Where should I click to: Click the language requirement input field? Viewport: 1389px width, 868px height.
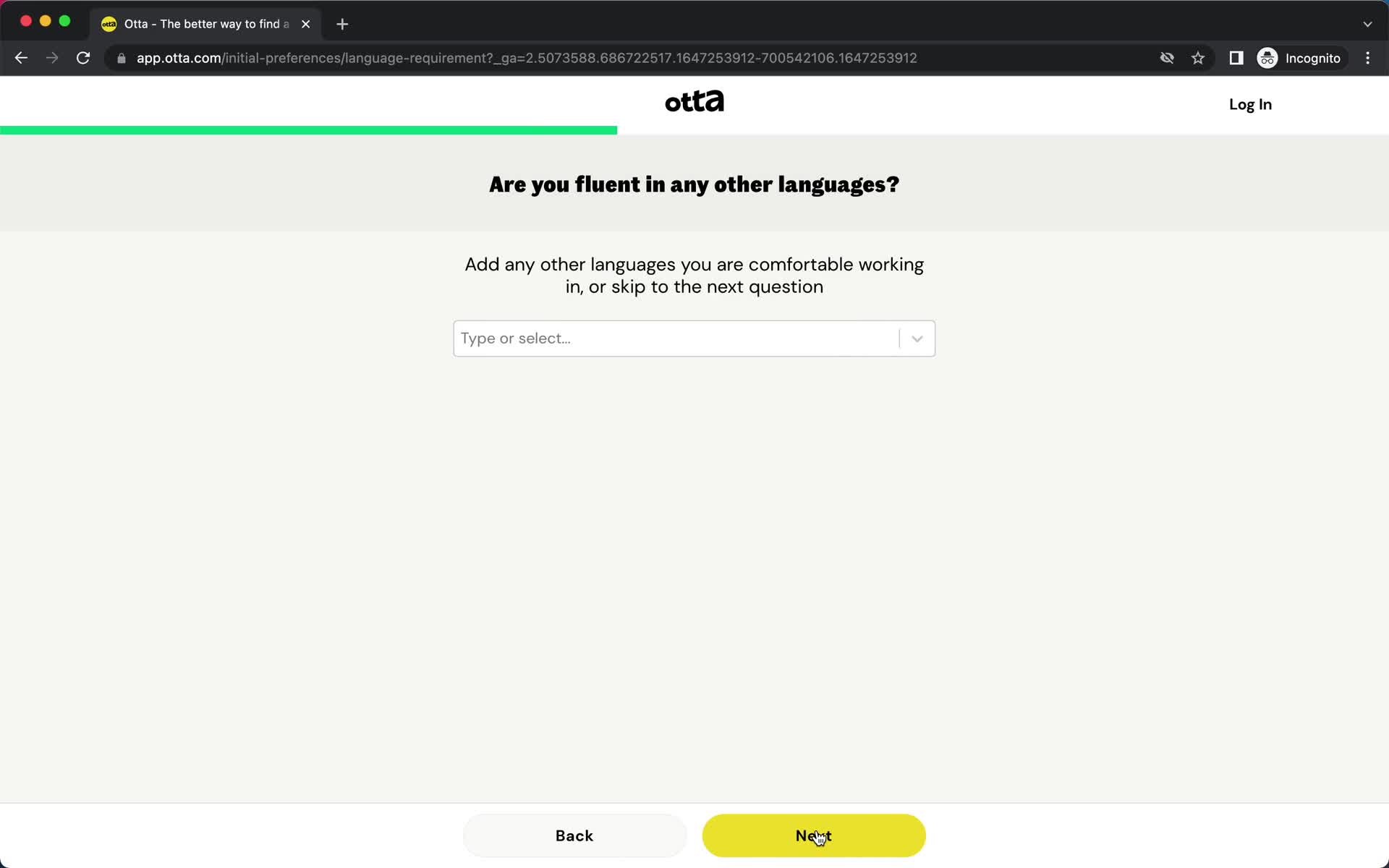[x=693, y=338]
